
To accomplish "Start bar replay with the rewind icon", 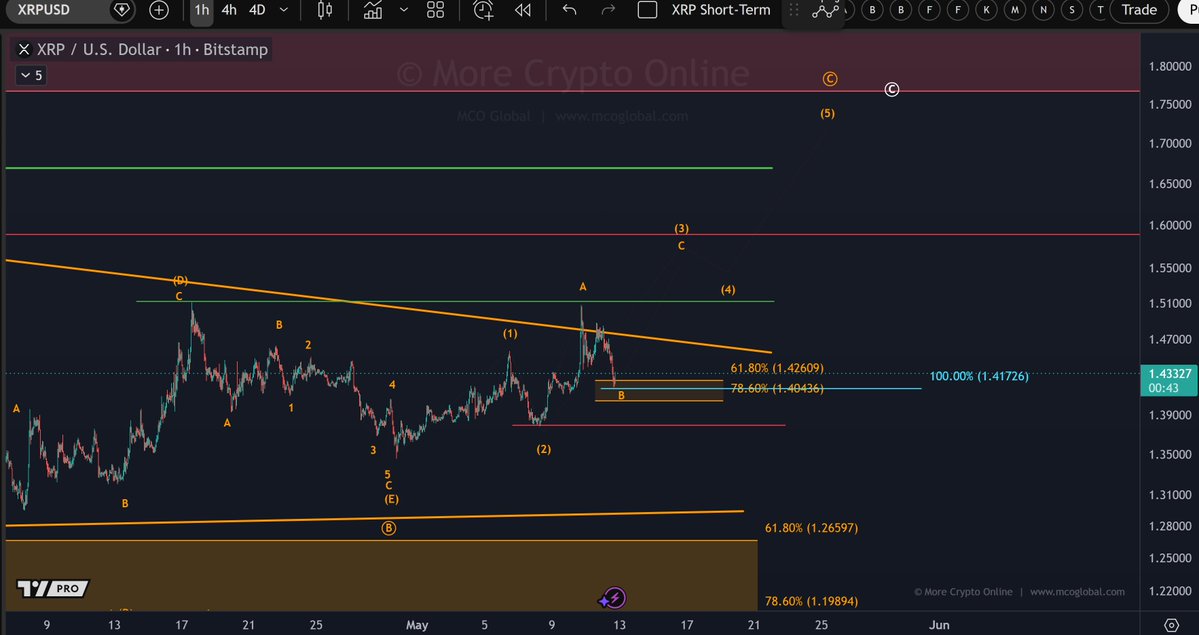I will point(522,10).
